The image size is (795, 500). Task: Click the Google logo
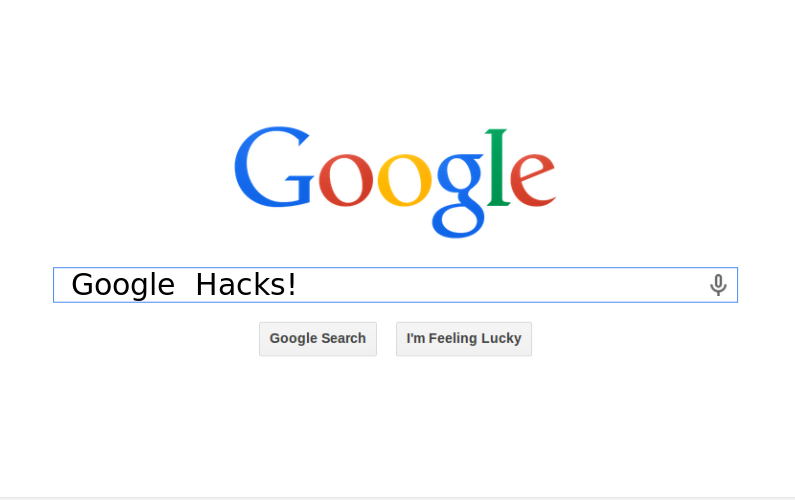(395, 182)
